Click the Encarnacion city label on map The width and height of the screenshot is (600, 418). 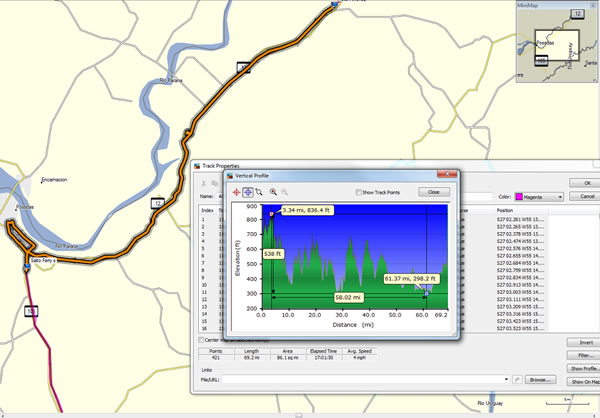pyautogui.click(x=54, y=180)
